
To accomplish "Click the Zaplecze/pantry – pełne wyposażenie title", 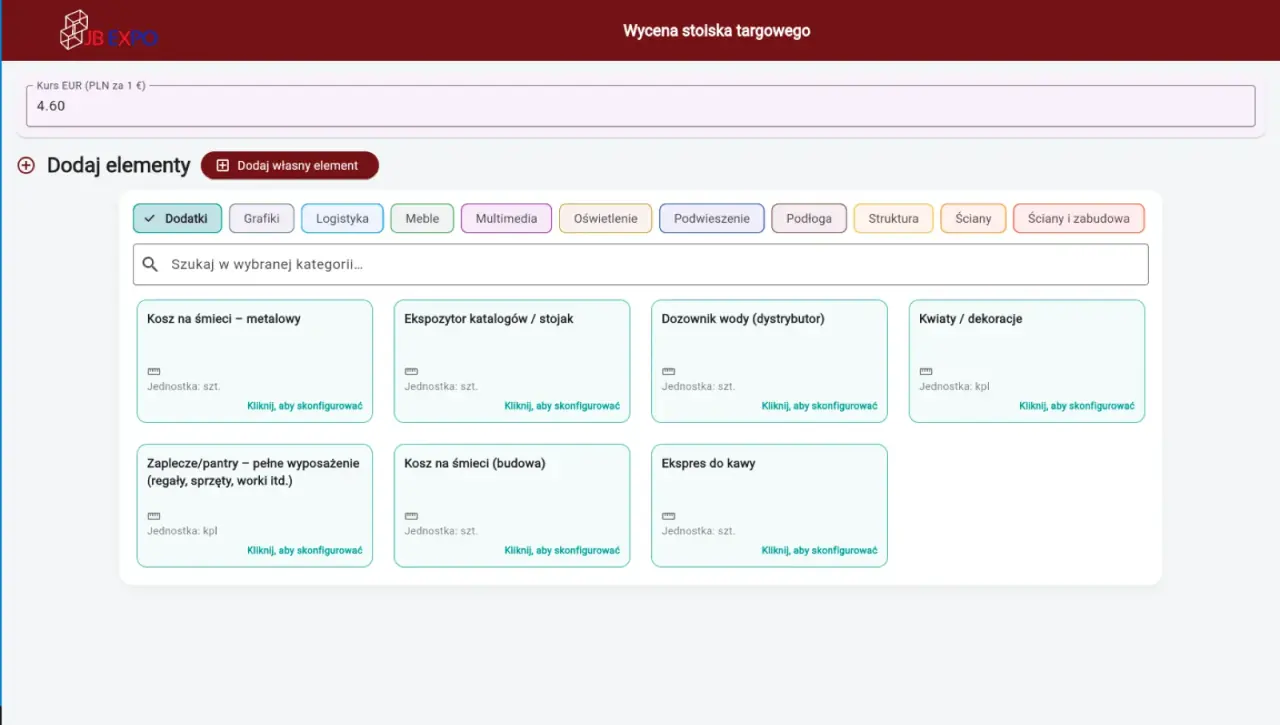I will click(253, 472).
